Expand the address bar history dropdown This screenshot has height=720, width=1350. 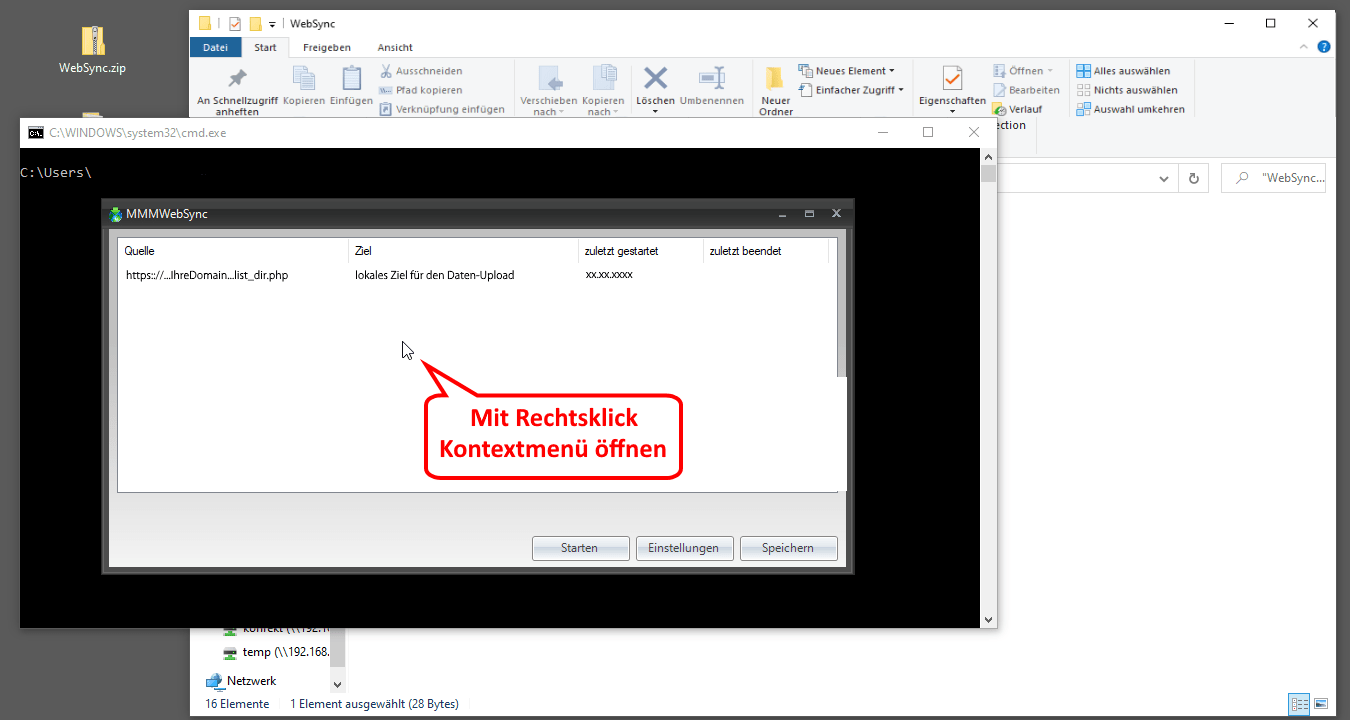[x=1164, y=179]
